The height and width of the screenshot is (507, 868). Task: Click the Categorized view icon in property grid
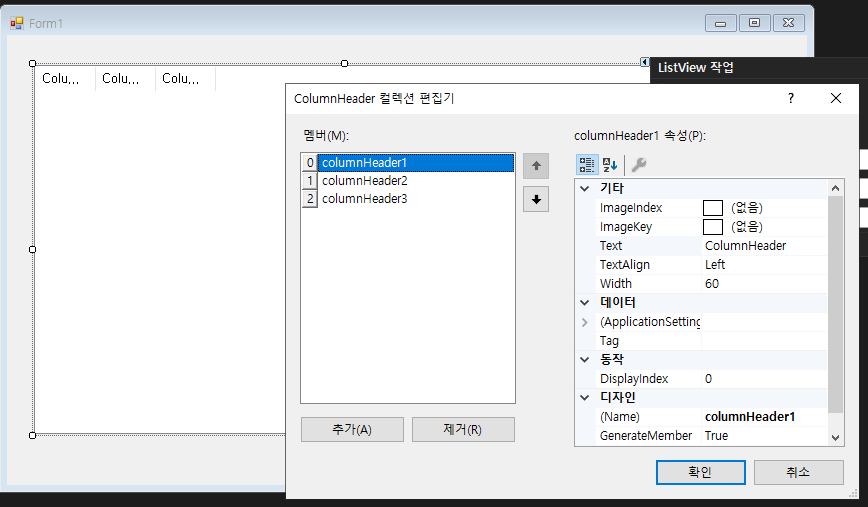(586, 164)
